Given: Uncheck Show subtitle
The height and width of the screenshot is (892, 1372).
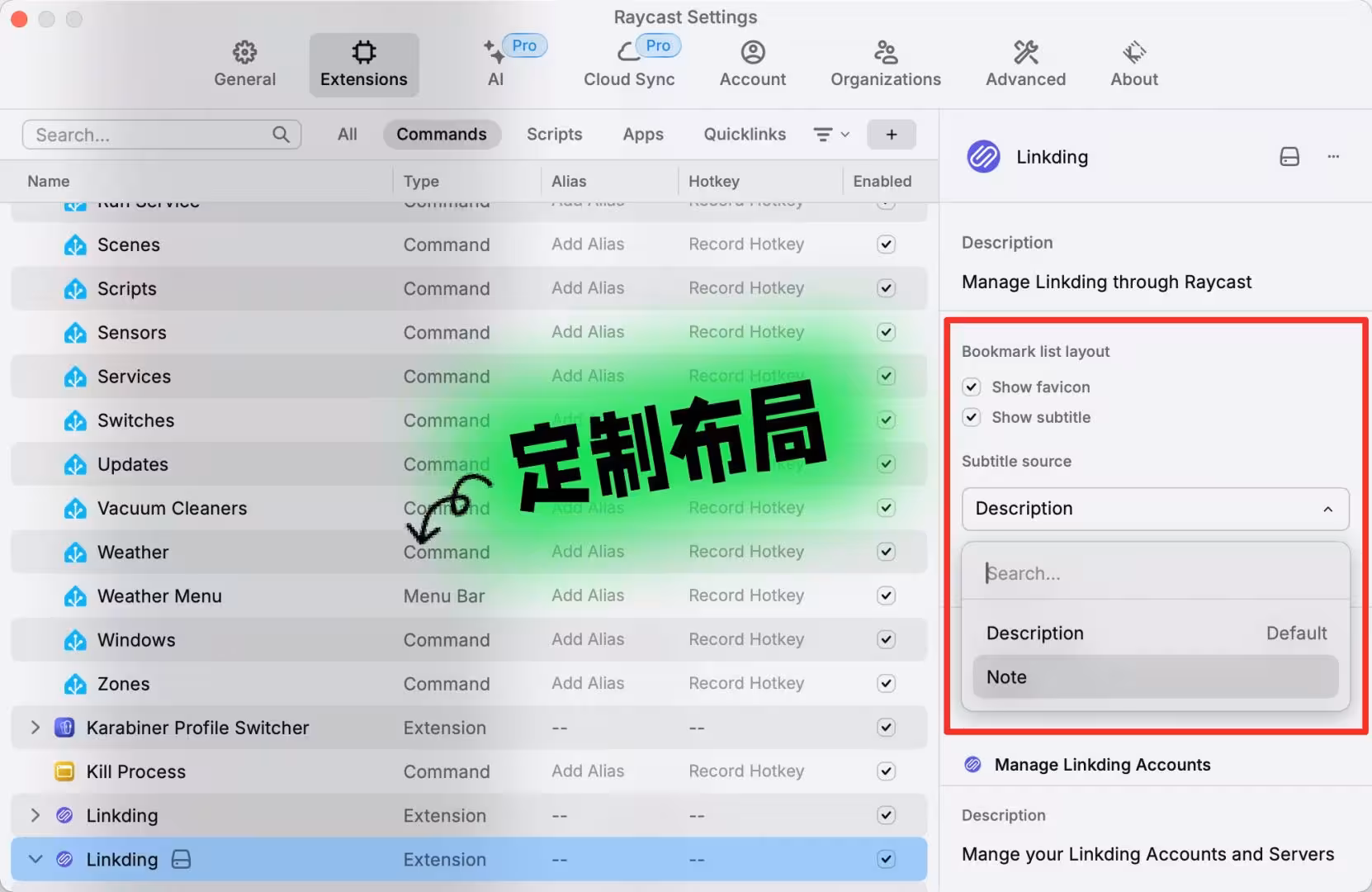Looking at the screenshot, I should [972, 417].
